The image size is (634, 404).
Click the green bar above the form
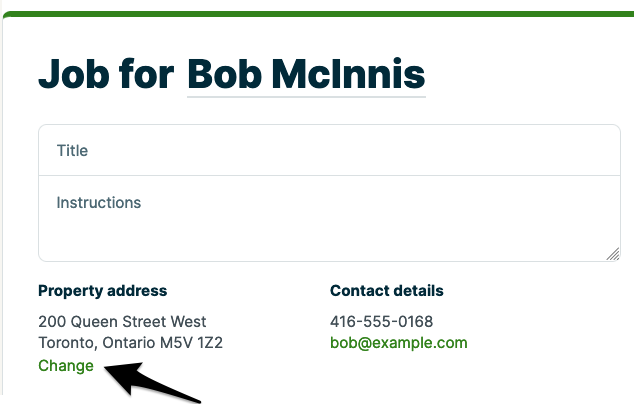(317, 14)
